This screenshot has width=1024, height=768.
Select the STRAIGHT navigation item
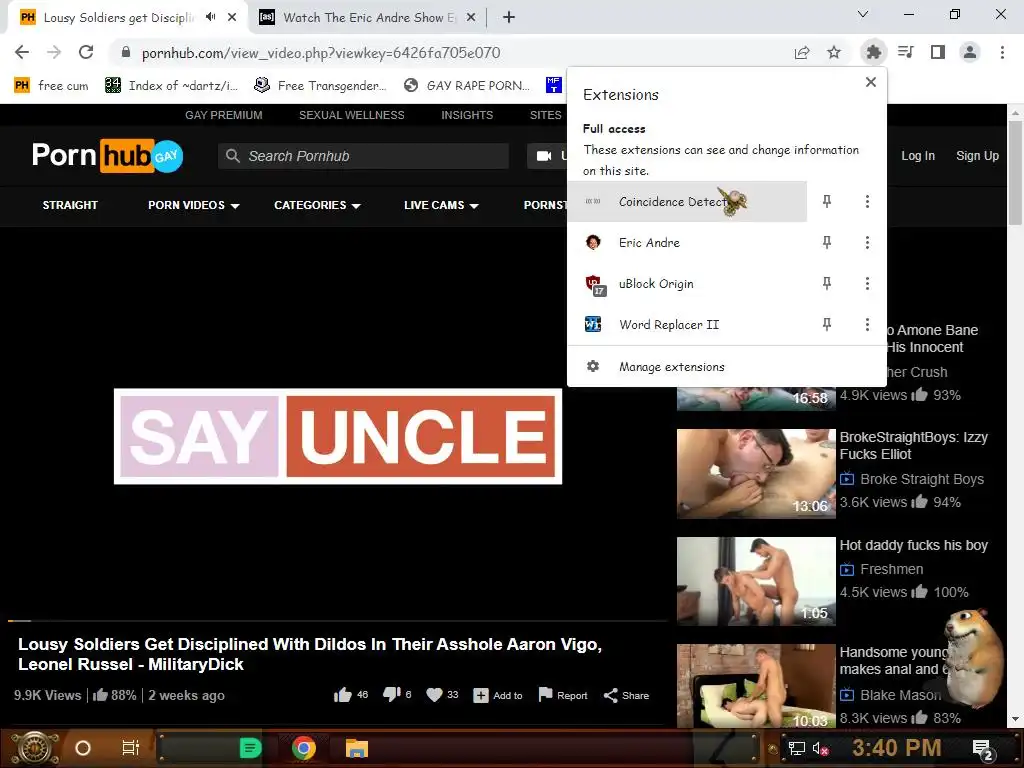(x=70, y=205)
